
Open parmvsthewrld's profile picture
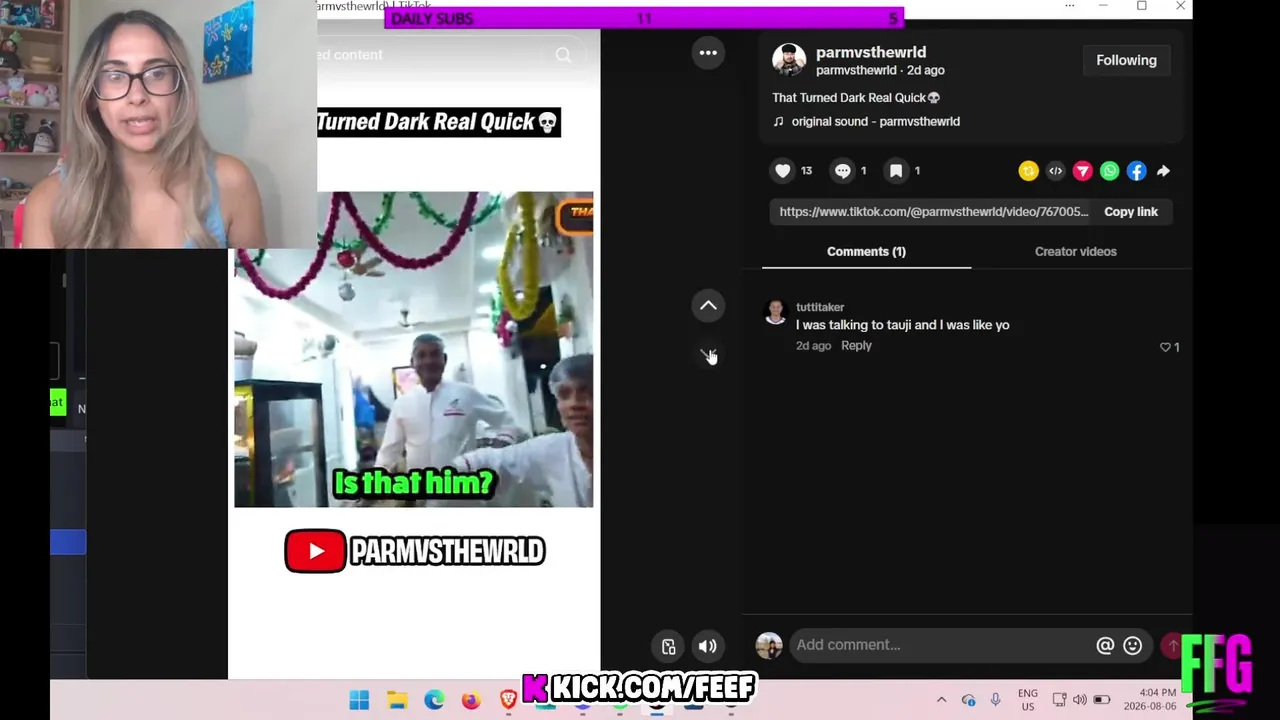(789, 60)
